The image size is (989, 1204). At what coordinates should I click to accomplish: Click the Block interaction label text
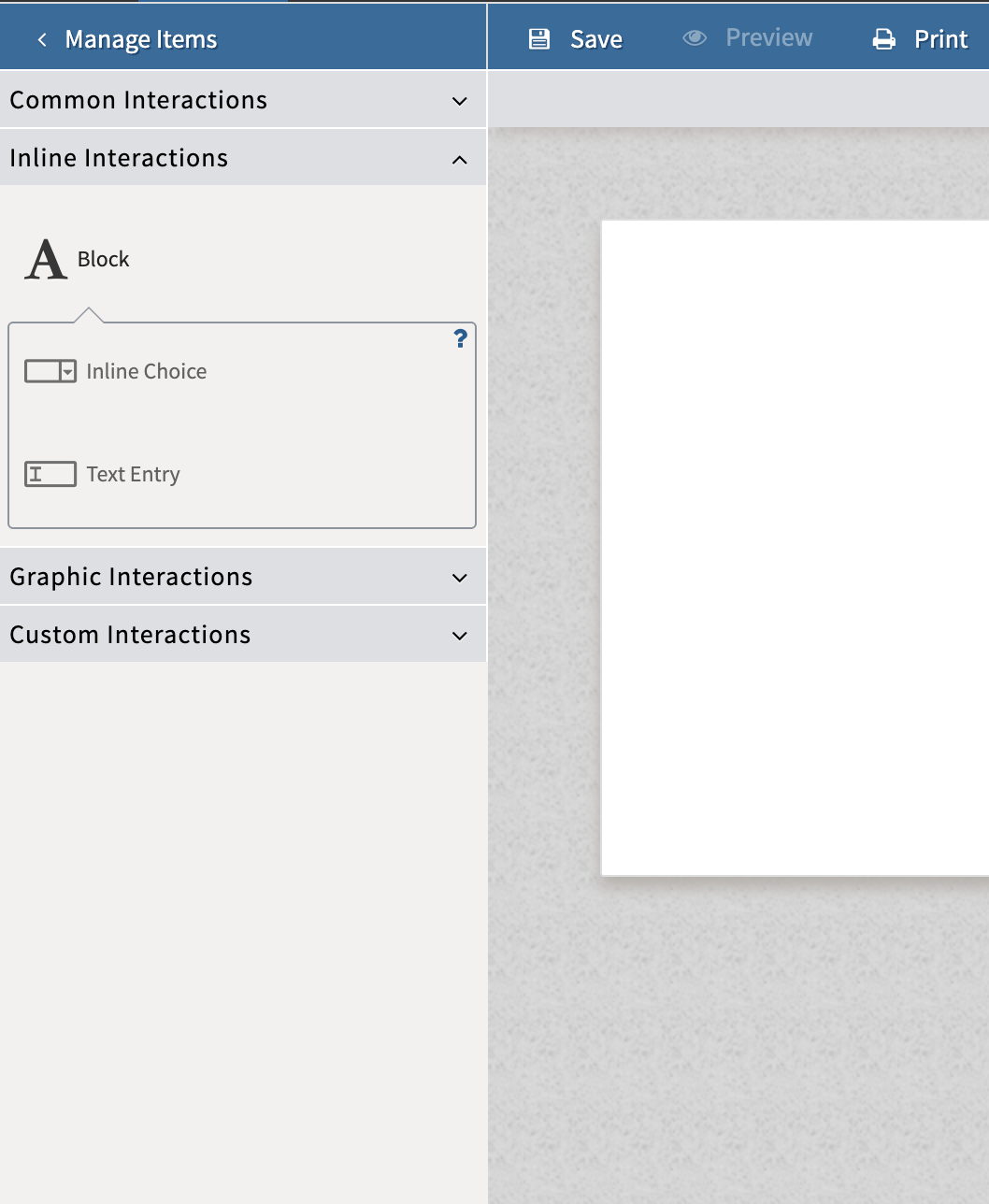pos(106,259)
